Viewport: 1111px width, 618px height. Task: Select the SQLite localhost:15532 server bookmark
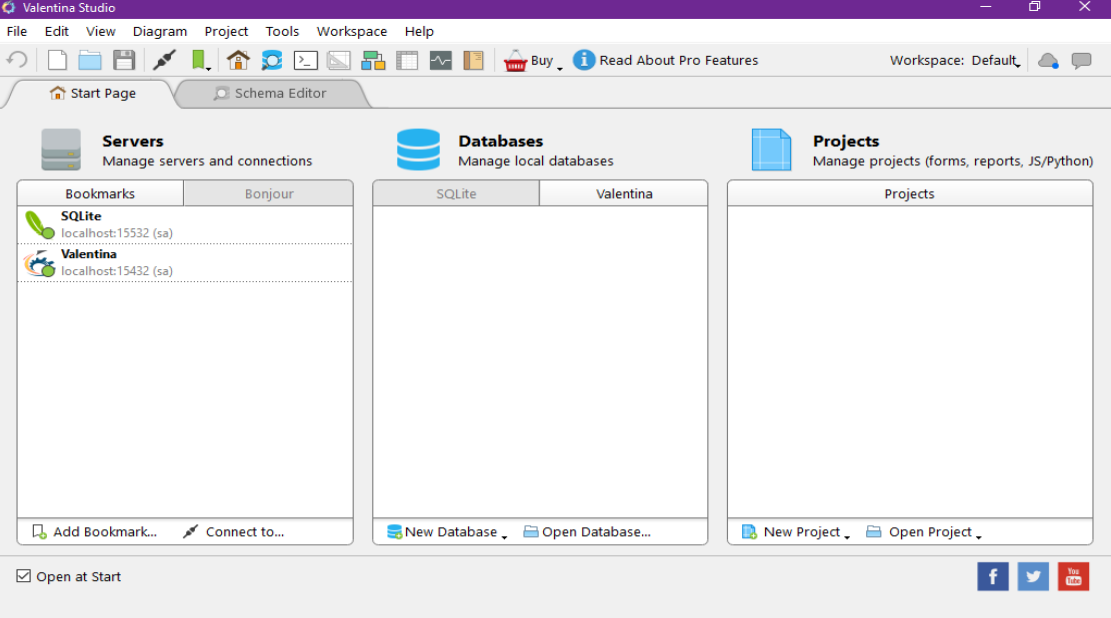[185, 225]
